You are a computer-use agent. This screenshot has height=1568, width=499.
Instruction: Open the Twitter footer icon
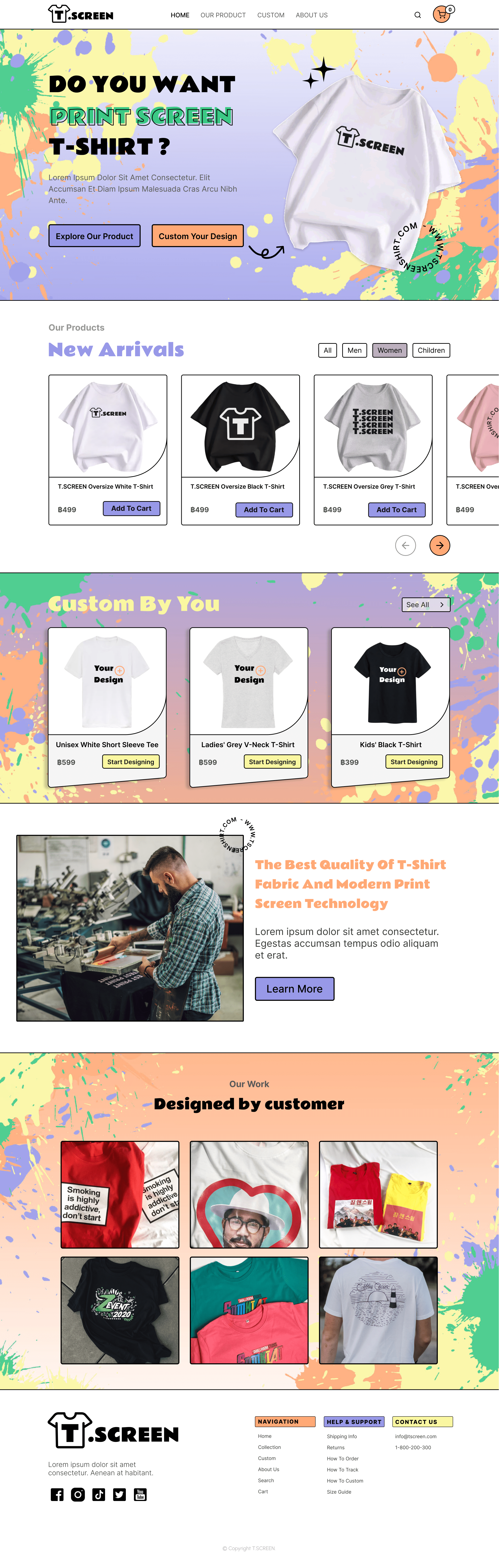tap(119, 1494)
